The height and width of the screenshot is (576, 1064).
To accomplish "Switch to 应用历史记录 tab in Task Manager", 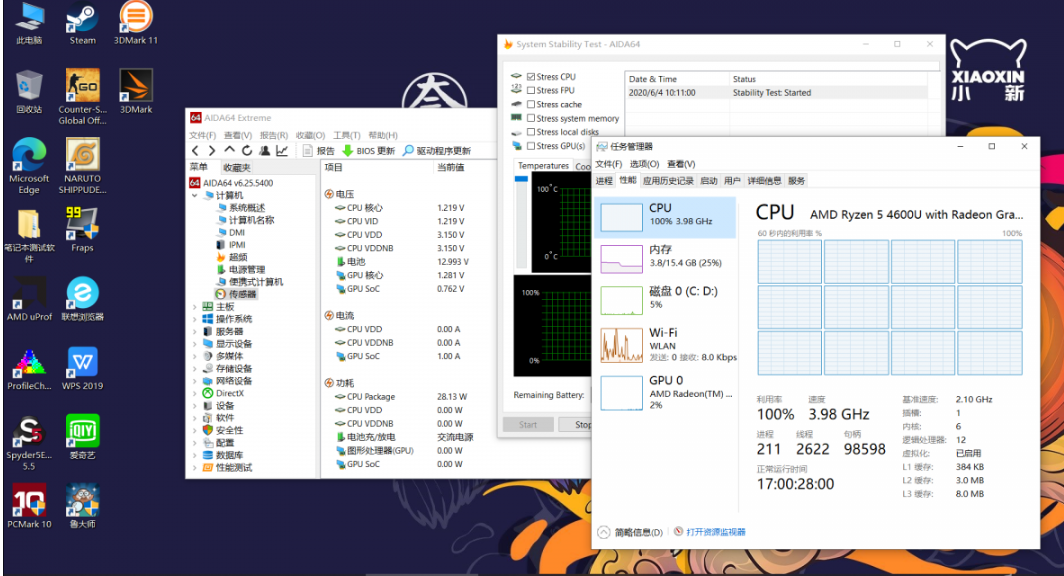I will coord(668,180).
